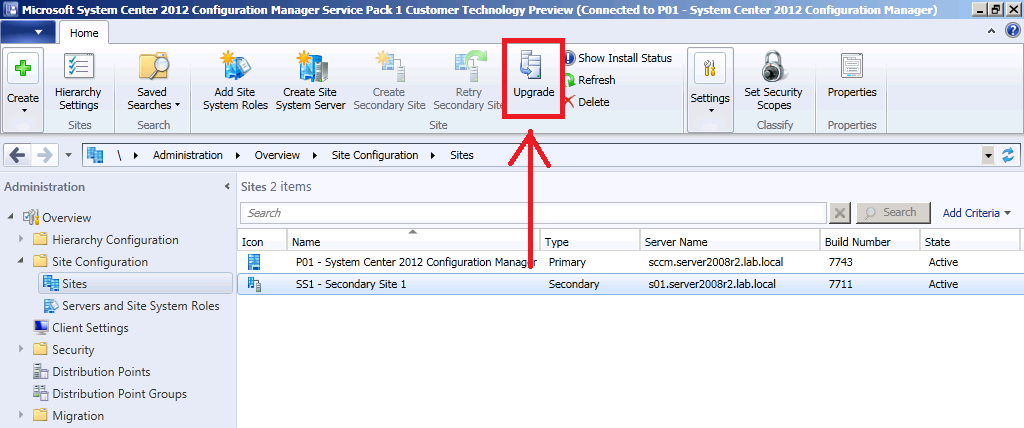
Task: Click Create Site System Server
Action: [311, 83]
